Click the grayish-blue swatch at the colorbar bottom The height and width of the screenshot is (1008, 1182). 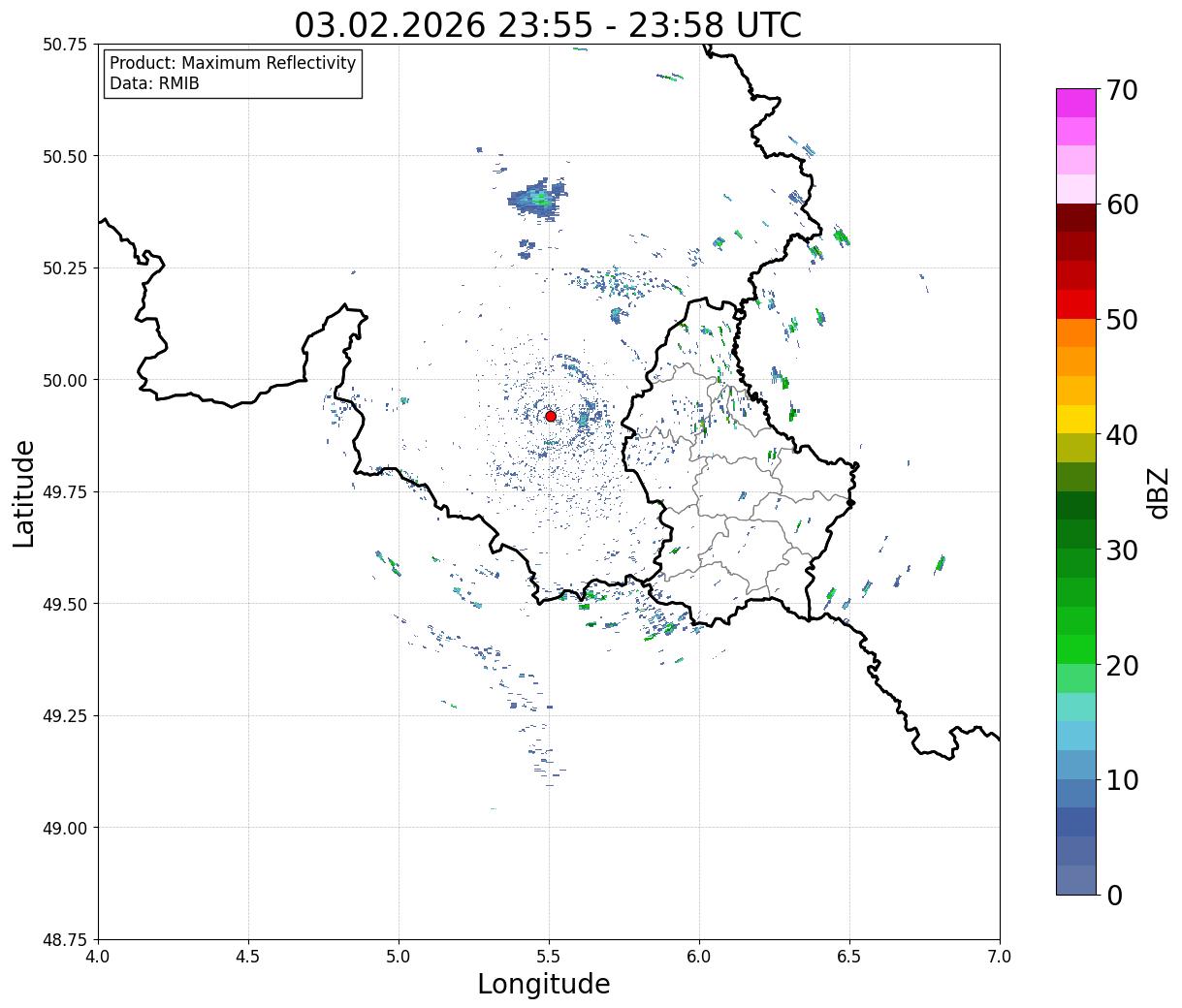click(1076, 879)
